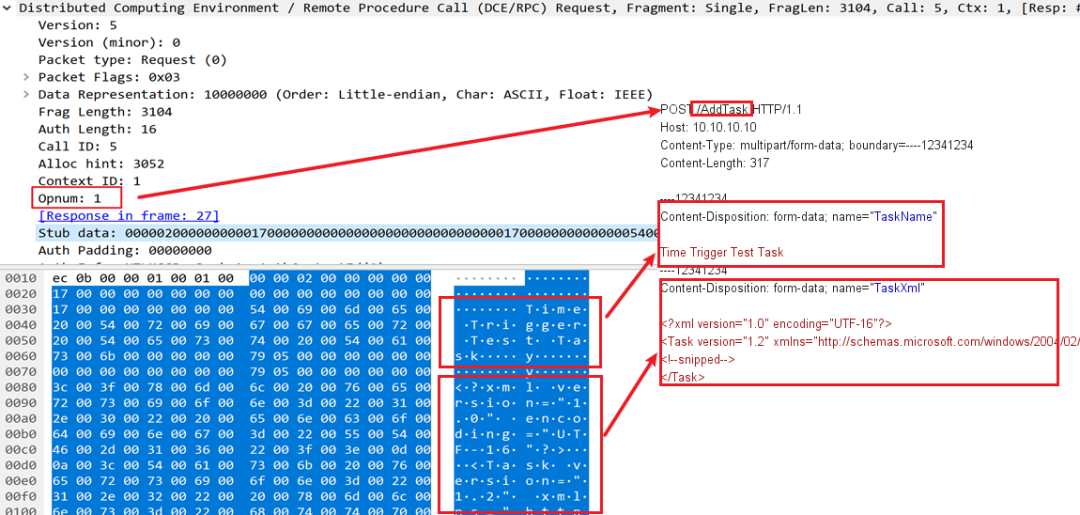Expand the Data Representation field

pos(27,95)
